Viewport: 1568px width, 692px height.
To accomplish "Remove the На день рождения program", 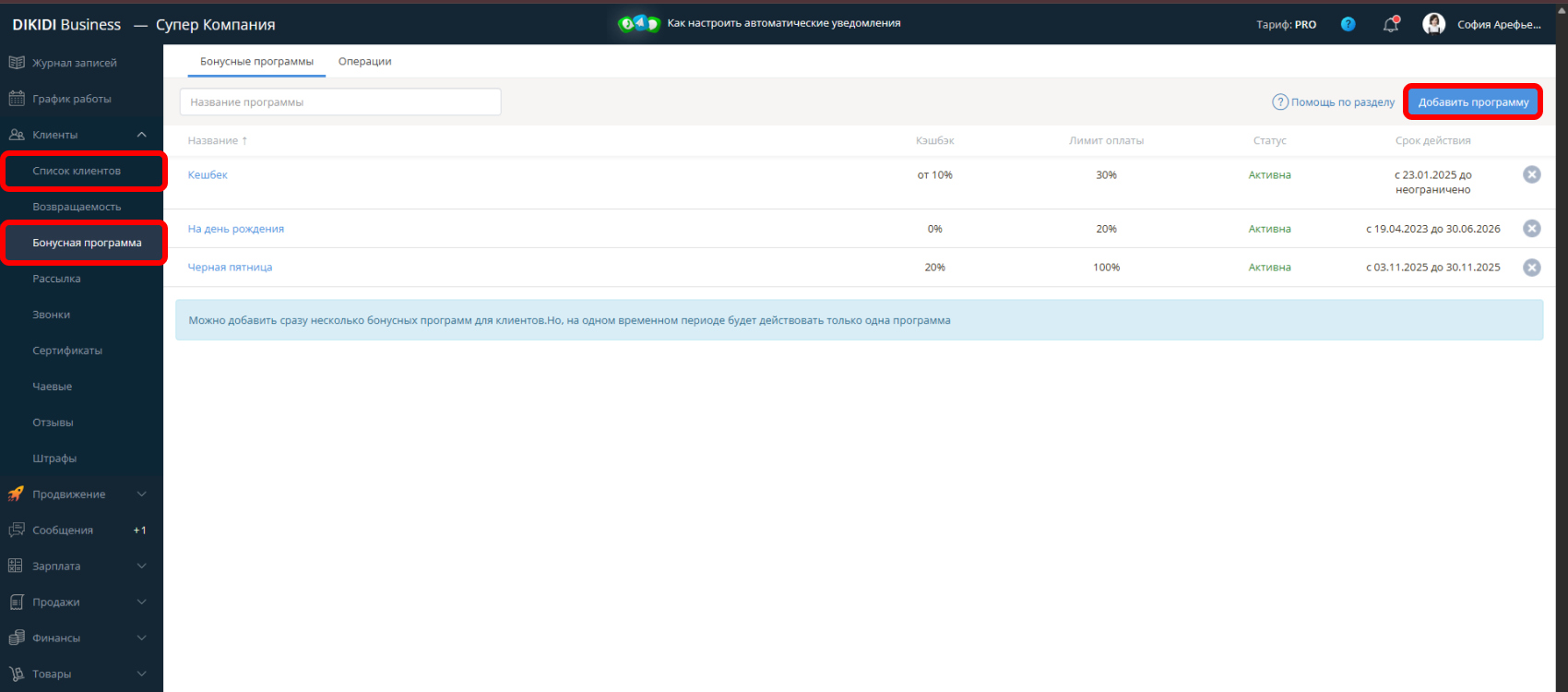I will coord(1531,229).
